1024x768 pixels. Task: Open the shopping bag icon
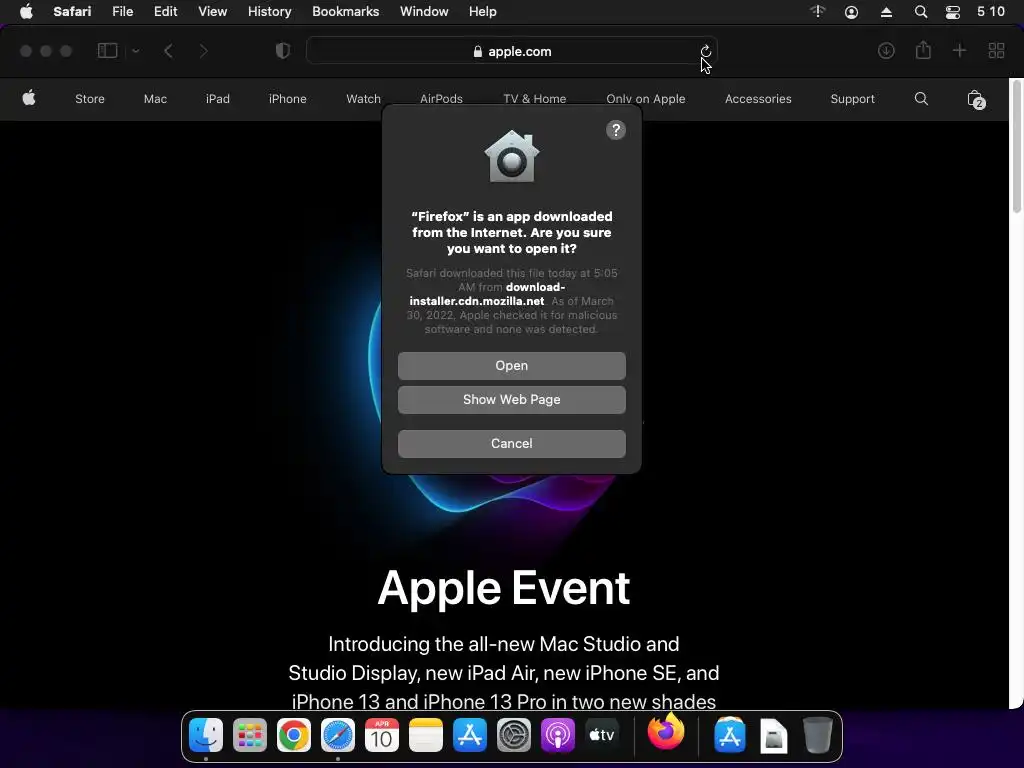point(976,99)
